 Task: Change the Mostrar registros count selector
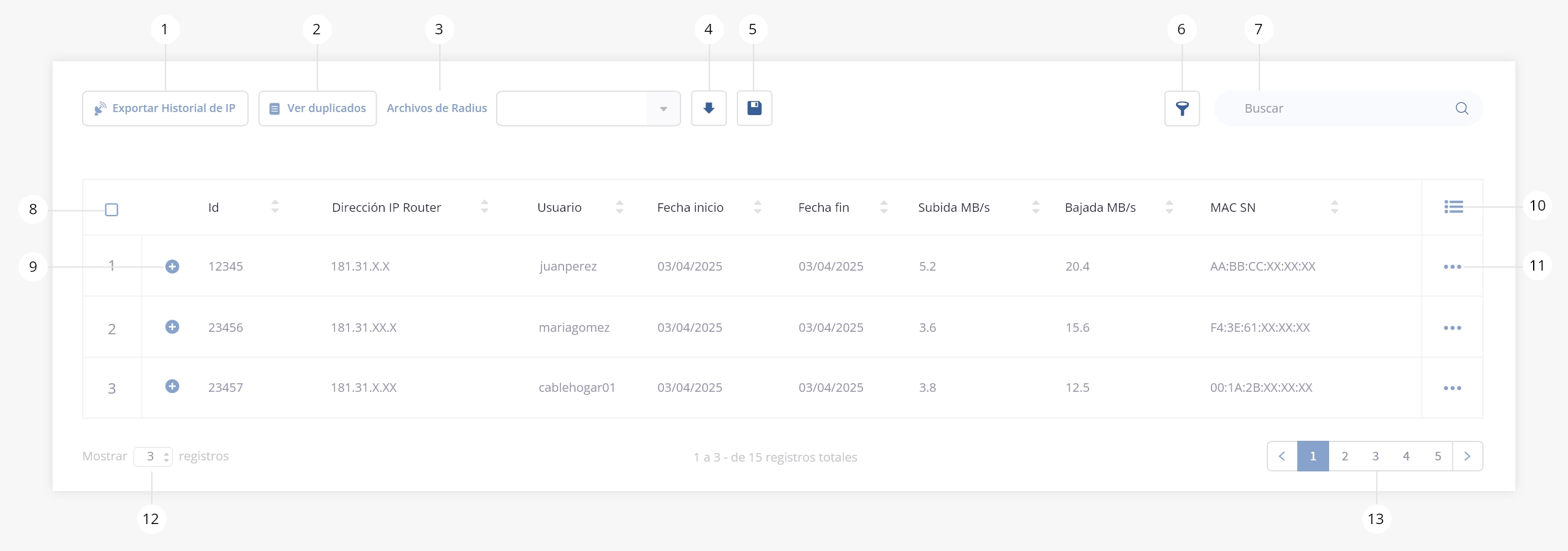pos(153,457)
